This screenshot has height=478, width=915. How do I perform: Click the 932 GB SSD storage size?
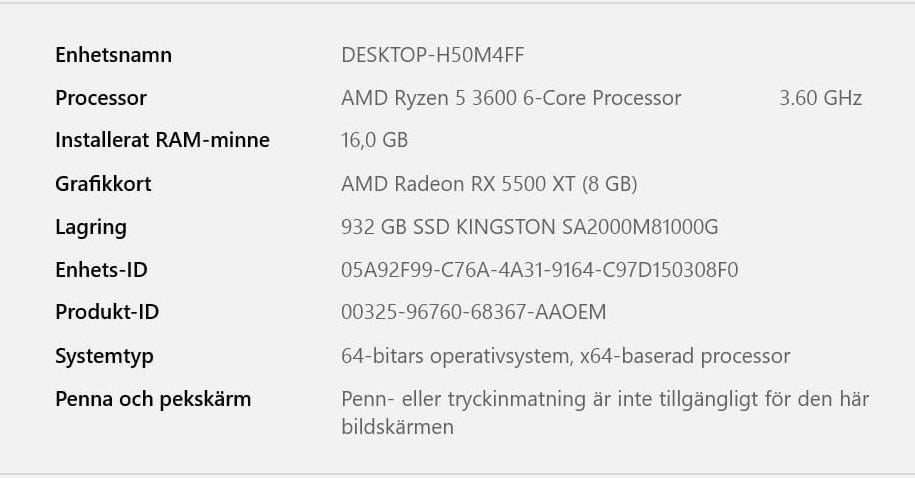click(396, 227)
